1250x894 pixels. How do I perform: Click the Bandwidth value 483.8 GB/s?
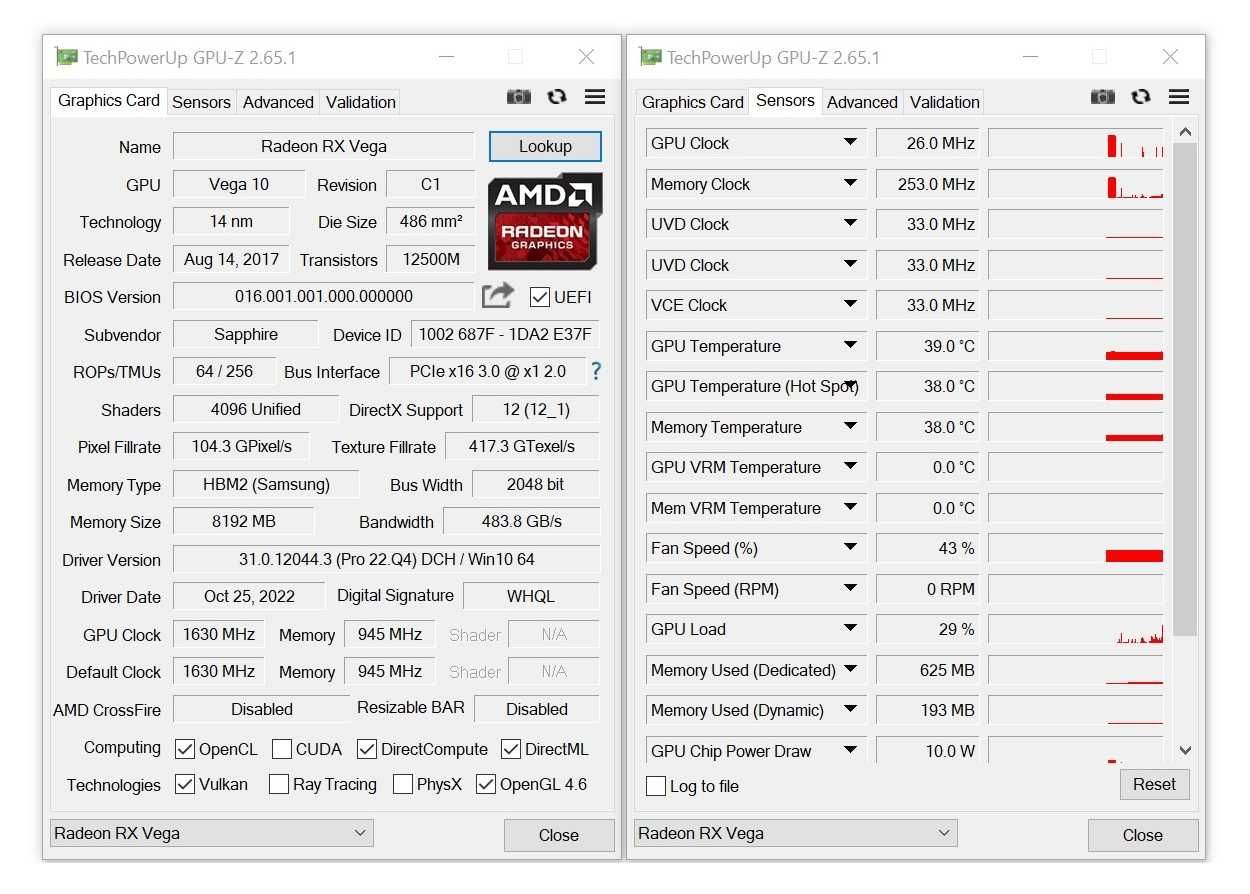tap(521, 521)
